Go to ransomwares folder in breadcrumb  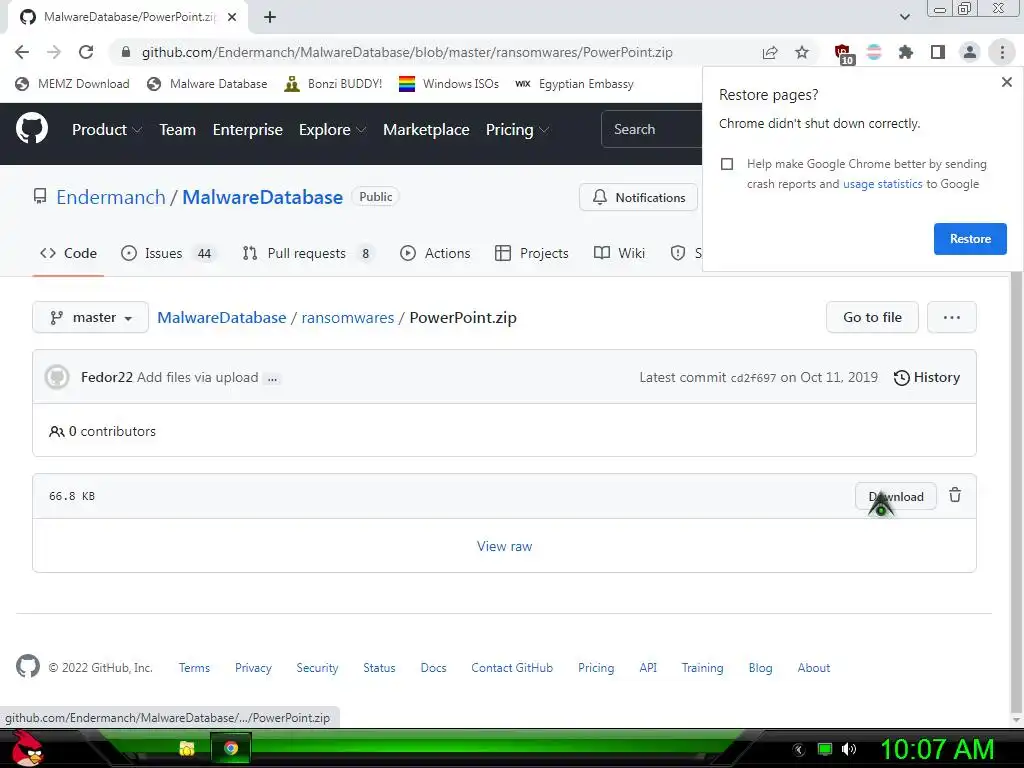[347, 317]
